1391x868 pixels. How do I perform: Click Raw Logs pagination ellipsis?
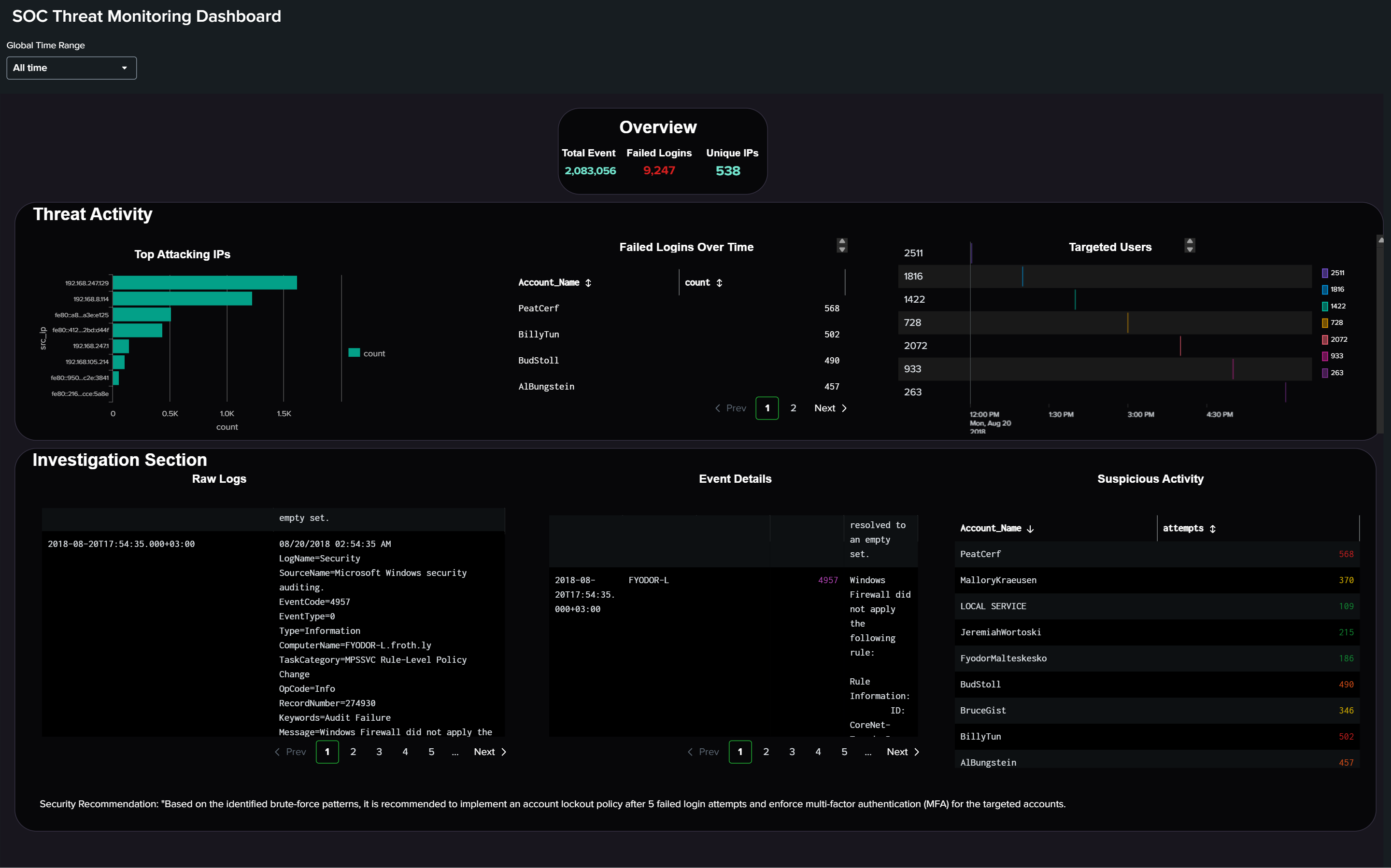tap(455, 753)
